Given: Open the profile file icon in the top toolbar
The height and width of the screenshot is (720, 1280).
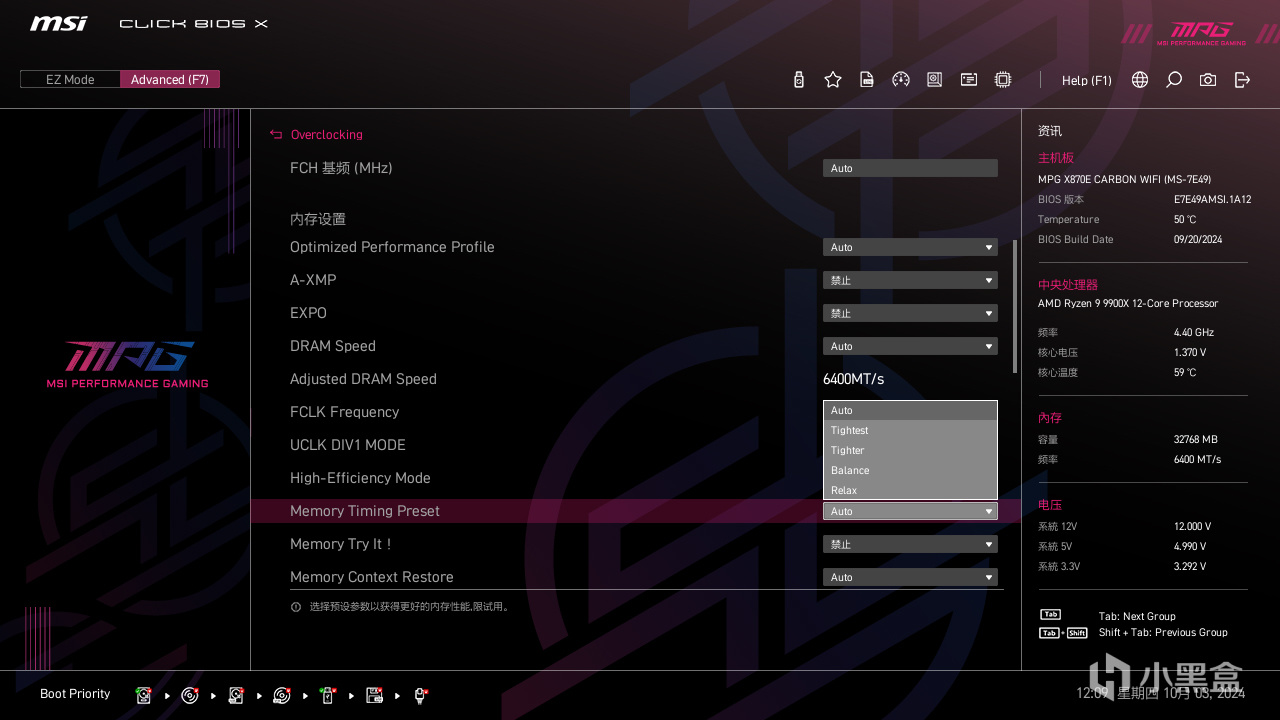Looking at the screenshot, I should click(x=867, y=80).
